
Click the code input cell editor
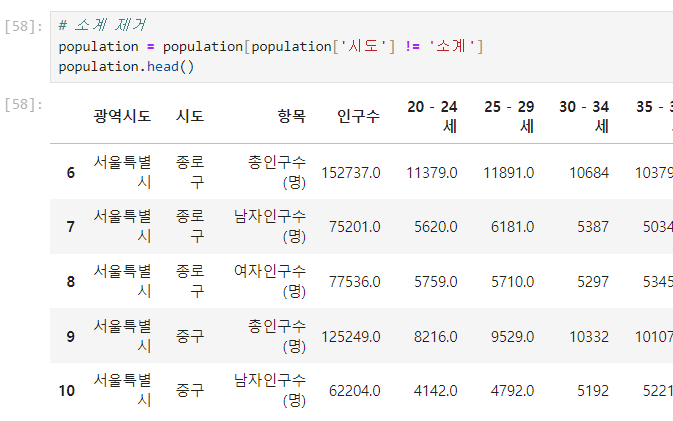[x=361, y=47]
